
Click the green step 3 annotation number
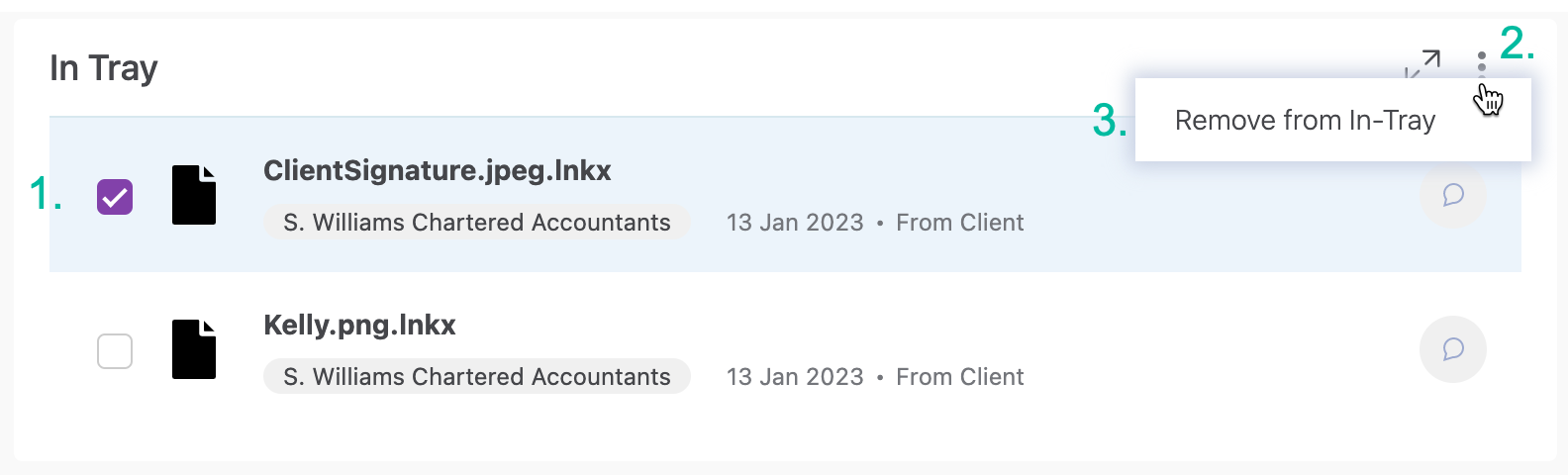tap(1109, 122)
